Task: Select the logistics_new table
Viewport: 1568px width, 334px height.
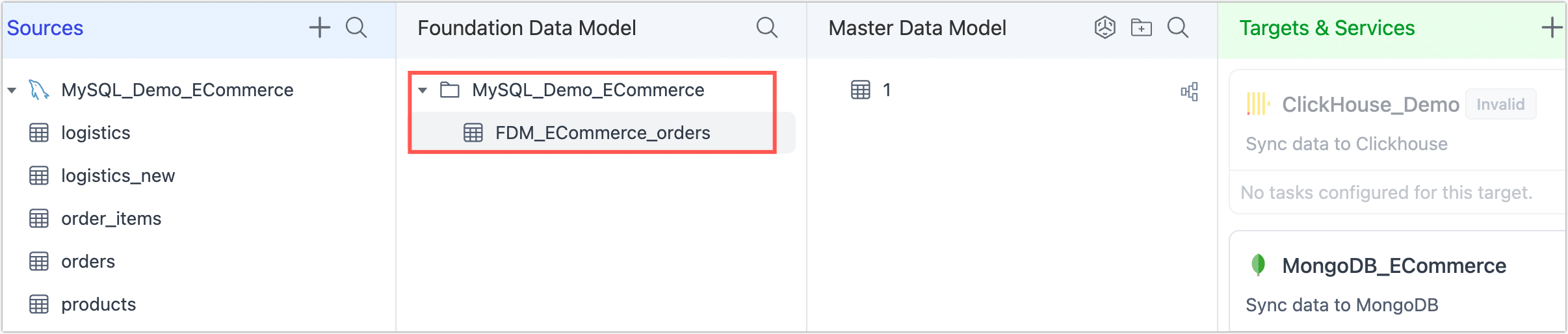Action: tap(118, 176)
